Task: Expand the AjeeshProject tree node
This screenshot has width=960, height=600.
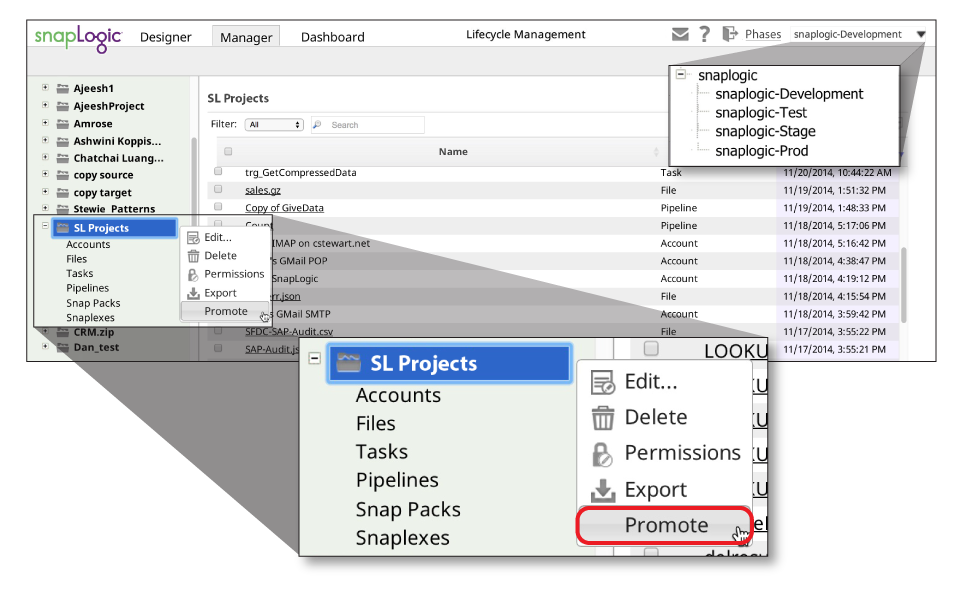Action: click(x=45, y=105)
